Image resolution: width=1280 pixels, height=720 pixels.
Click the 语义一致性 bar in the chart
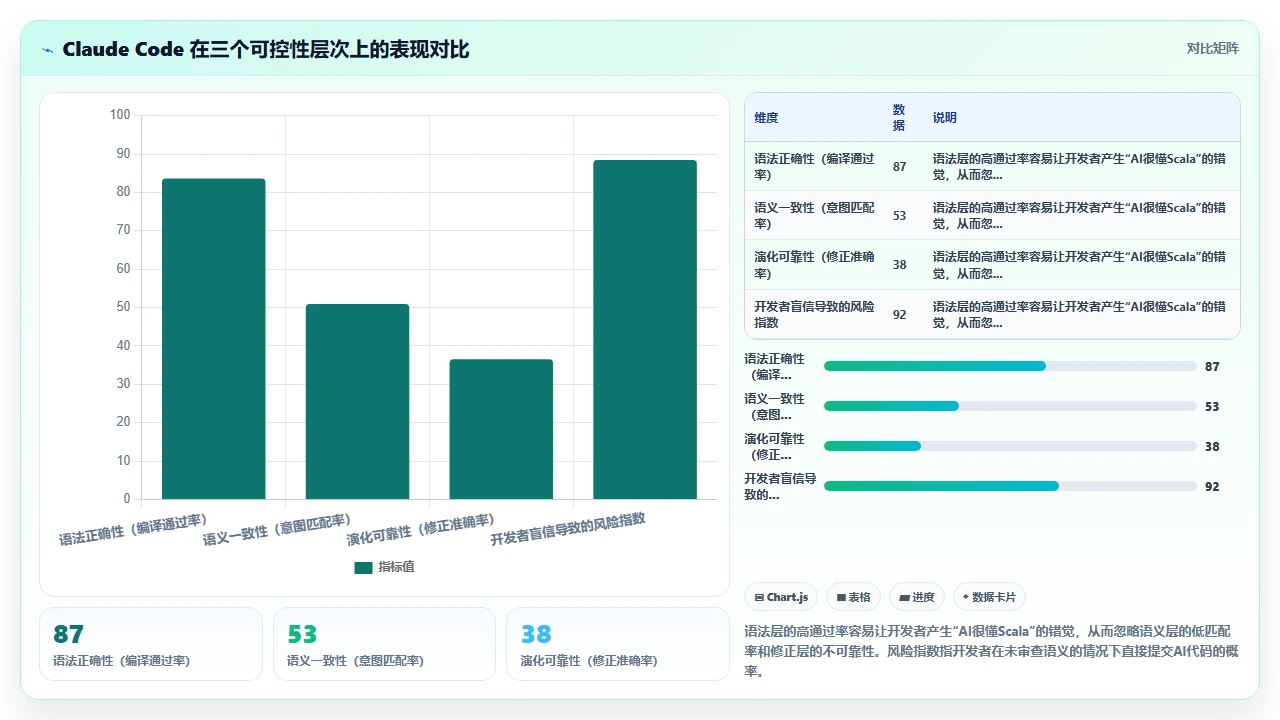(x=357, y=401)
